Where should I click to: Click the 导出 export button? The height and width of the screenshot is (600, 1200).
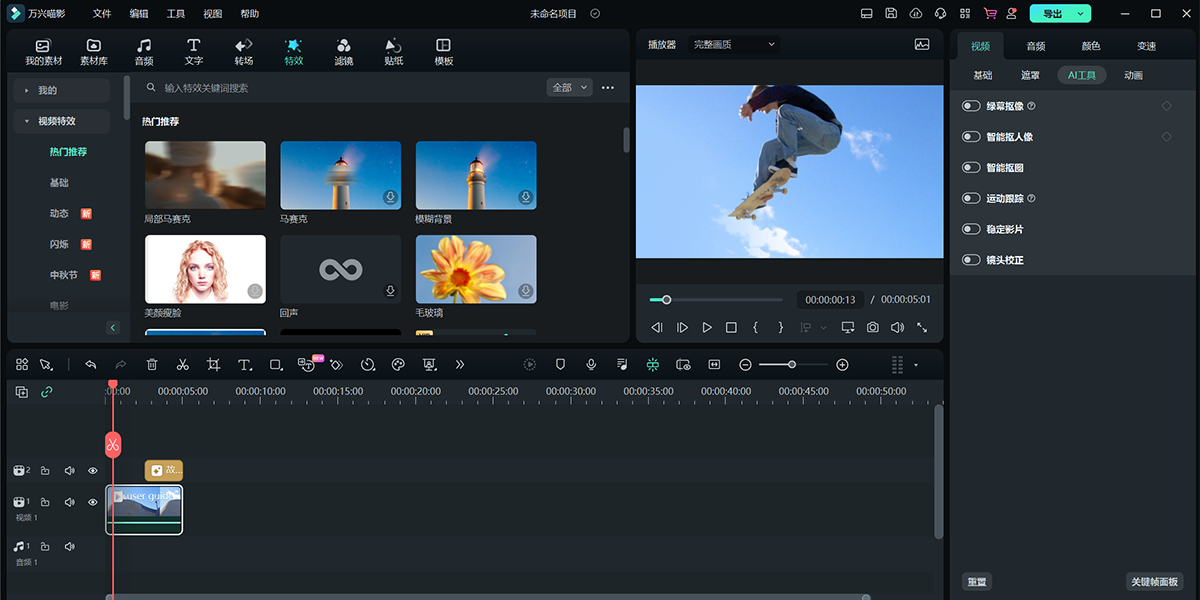[x=1052, y=14]
